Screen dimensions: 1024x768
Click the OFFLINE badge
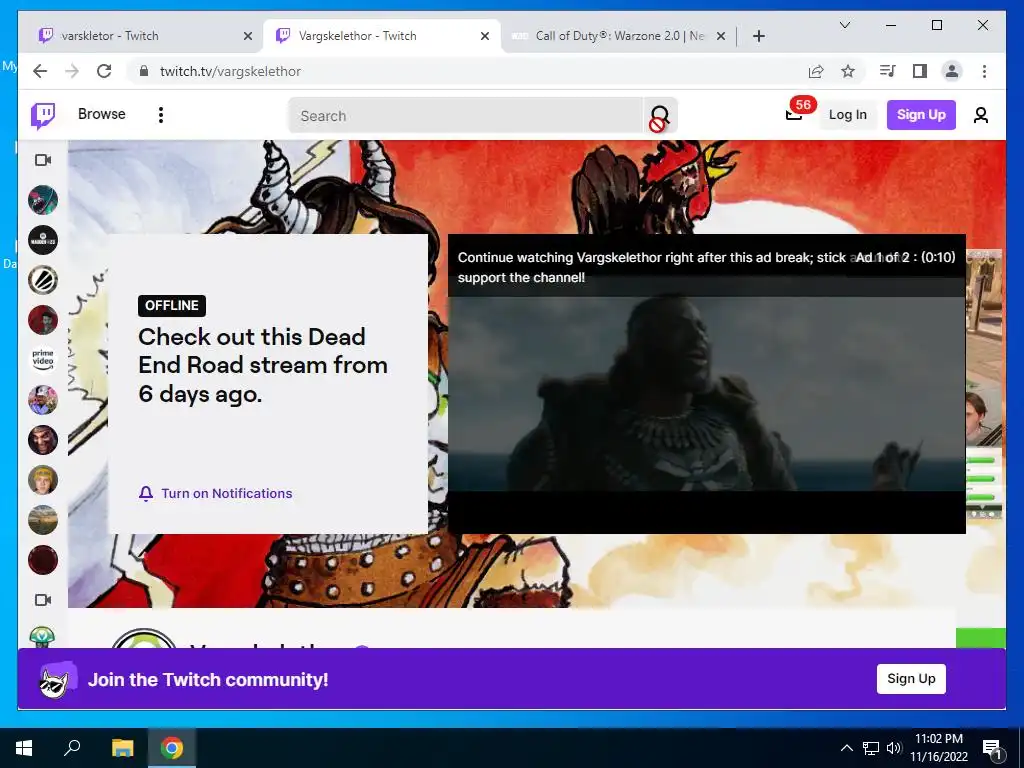[x=172, y=306]
